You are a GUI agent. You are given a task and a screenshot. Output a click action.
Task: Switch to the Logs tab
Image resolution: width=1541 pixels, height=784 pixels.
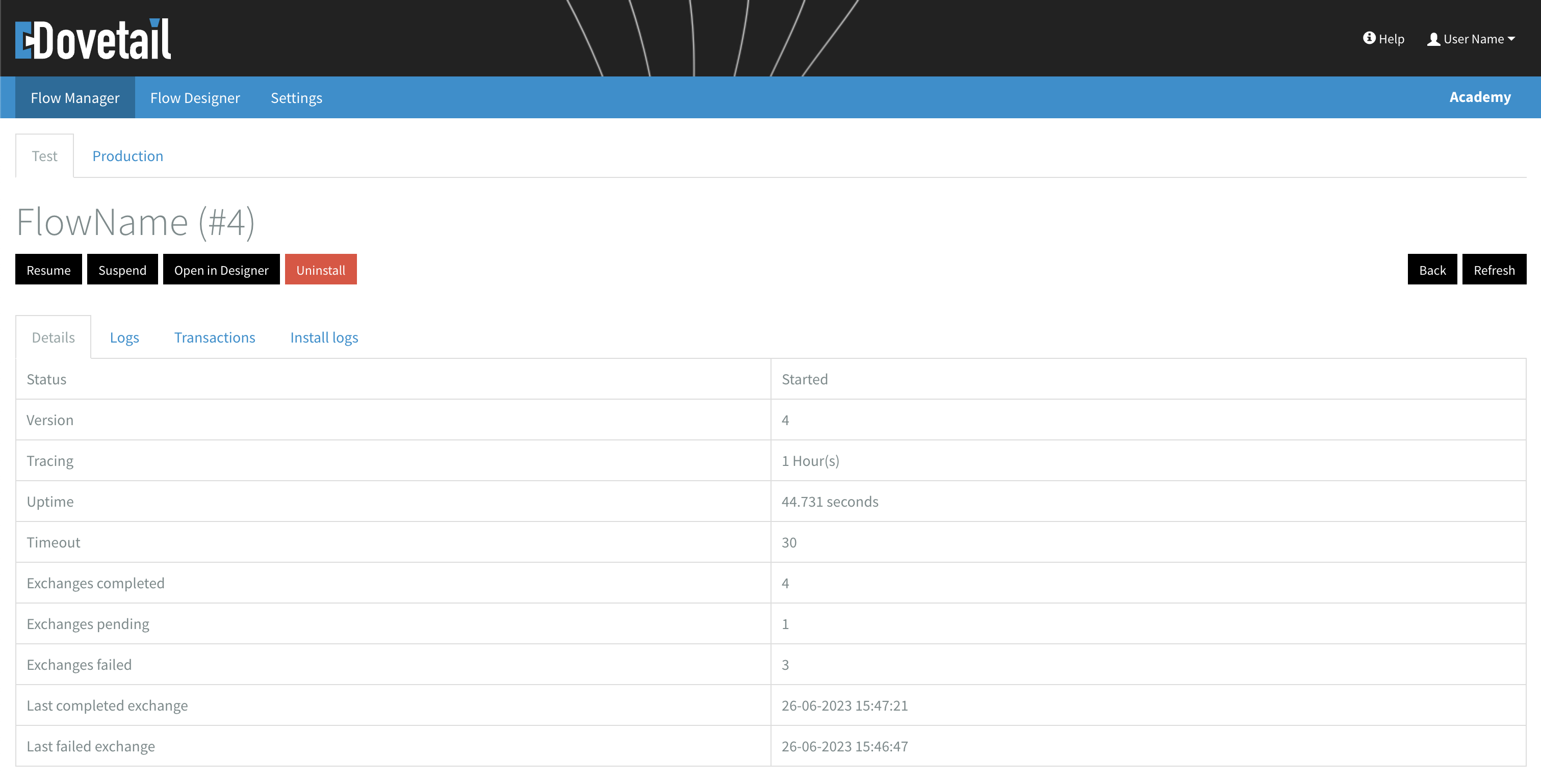click(x=124, y=336)
